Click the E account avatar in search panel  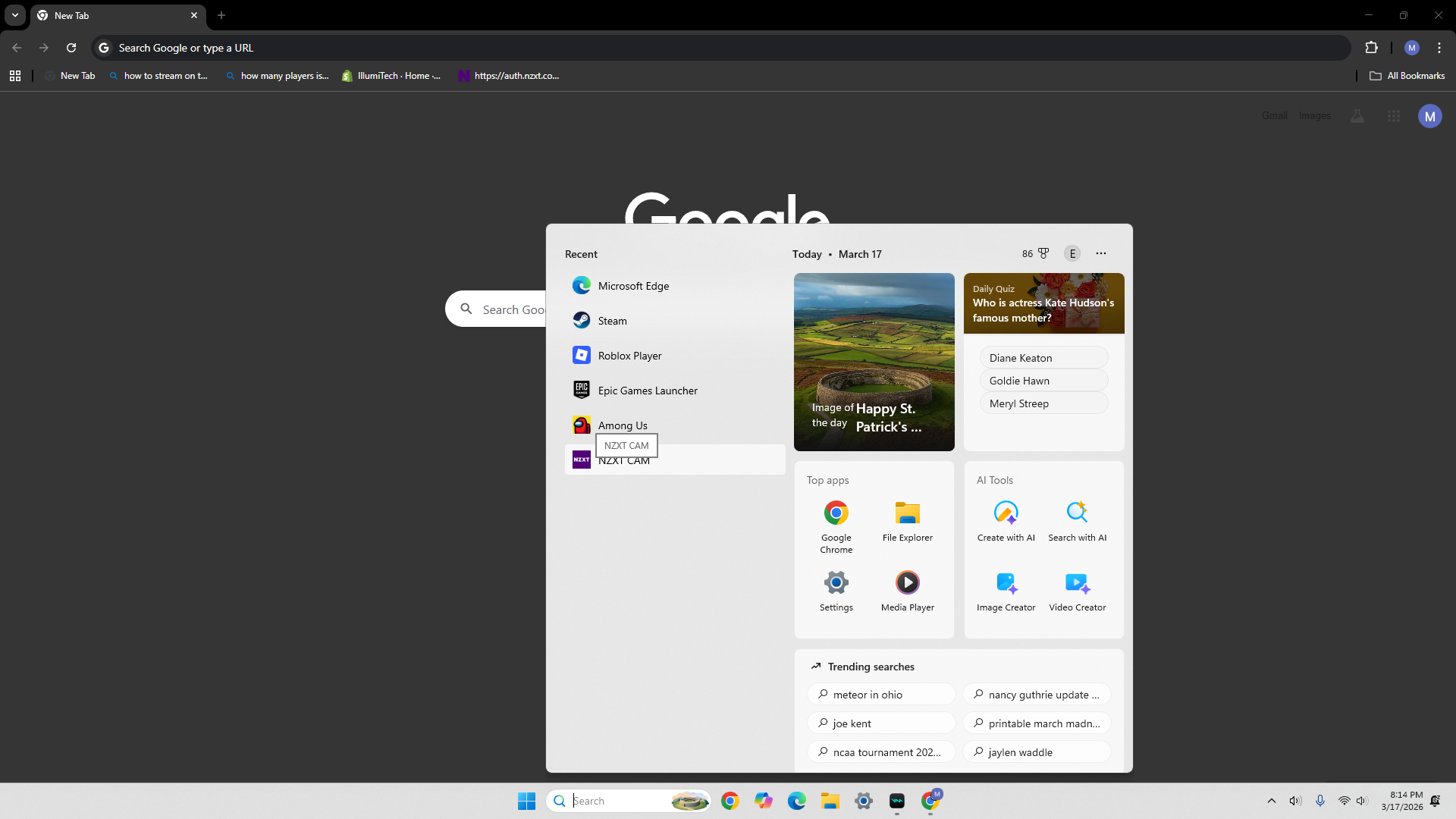1072,253
